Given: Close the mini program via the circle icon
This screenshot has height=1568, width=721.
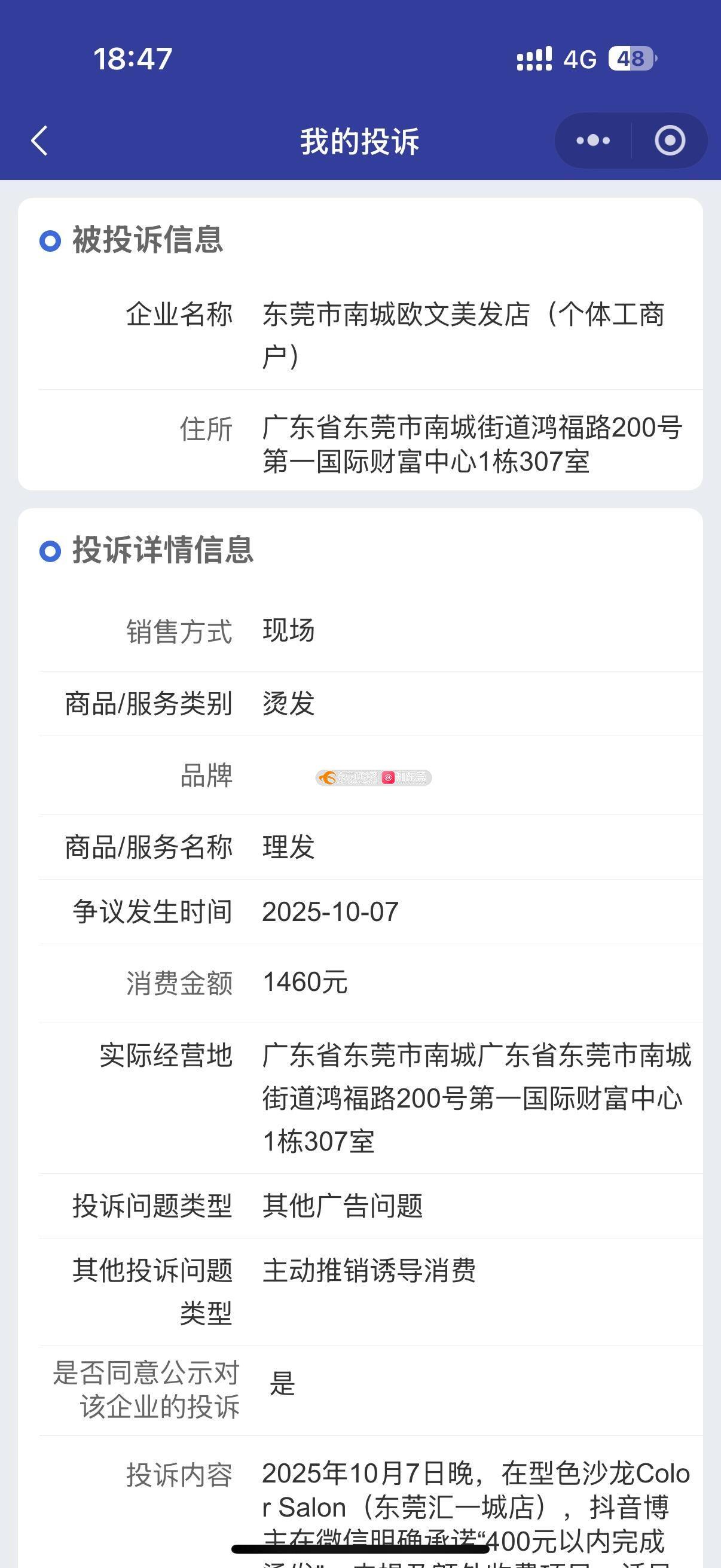Looking at the screenshot, I should tap(669, 141).
